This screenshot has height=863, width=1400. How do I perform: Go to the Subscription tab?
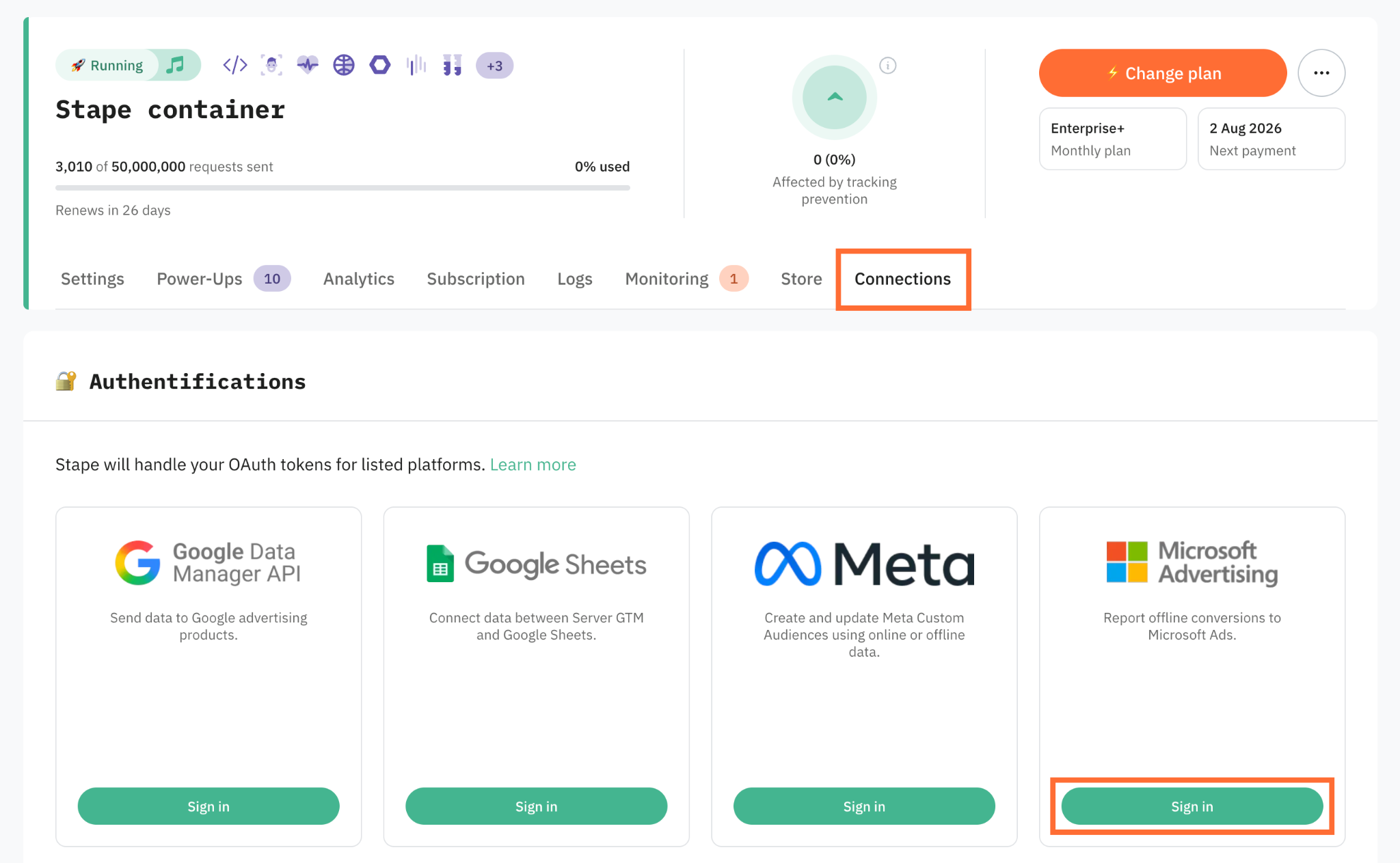tap(476, 279)
